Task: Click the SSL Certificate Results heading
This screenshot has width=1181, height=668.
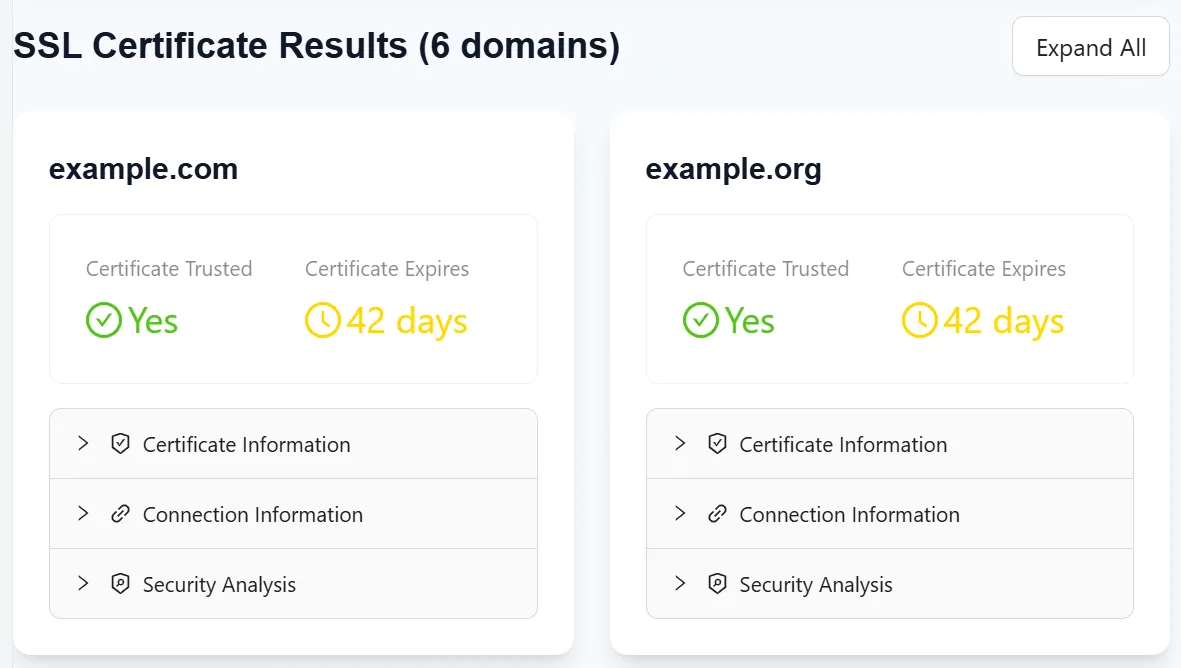Action: click(316, 45)
